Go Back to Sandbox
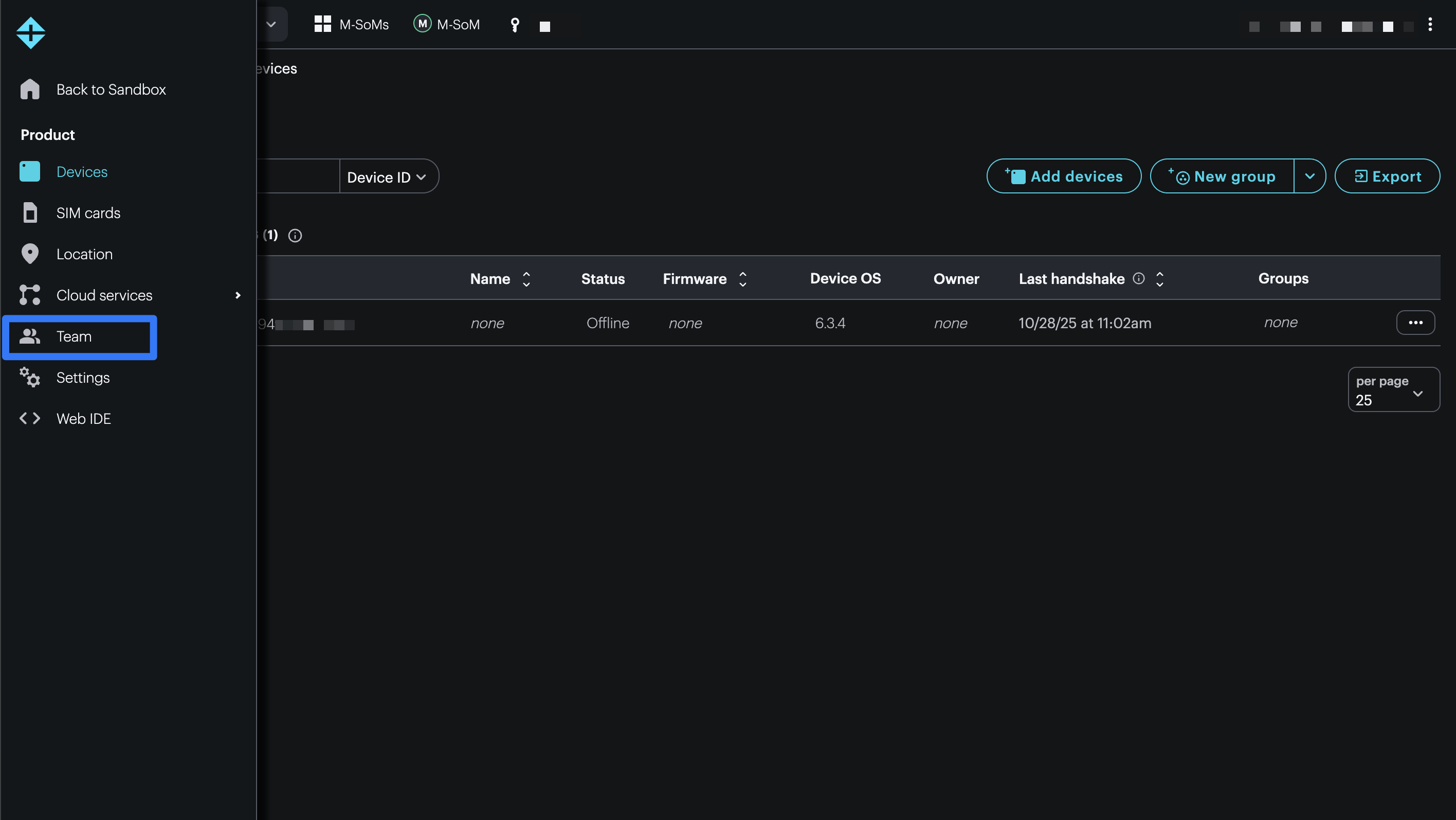Viewport: 1456px width, 820px height. [110, 90]
